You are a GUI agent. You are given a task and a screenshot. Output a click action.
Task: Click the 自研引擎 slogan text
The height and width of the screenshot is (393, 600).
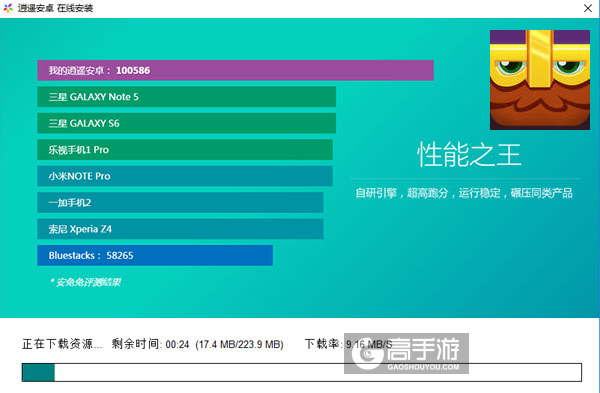point(464,193)
